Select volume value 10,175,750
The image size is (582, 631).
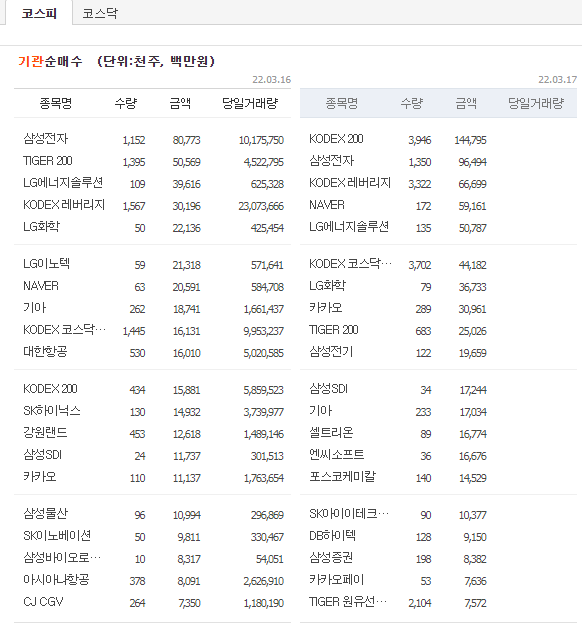click(x=261, y=140)
